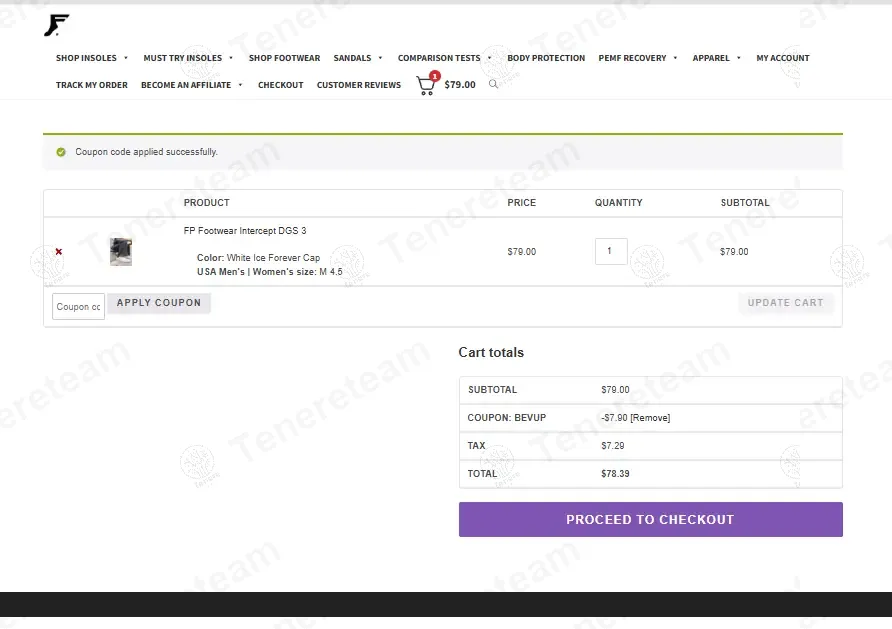892x629 pixels.
Task: Open PEMF Recovery menu item
Action: point(632,58)
